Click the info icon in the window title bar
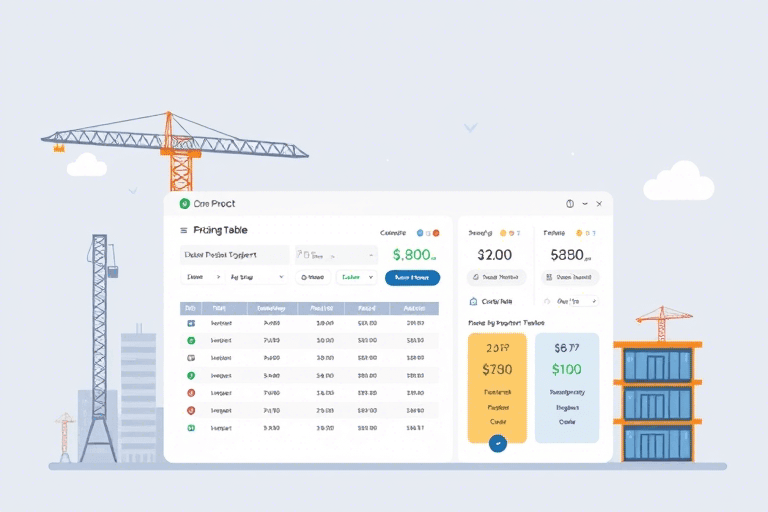This screenshot has width=768, height=512. tap(570, 204)
